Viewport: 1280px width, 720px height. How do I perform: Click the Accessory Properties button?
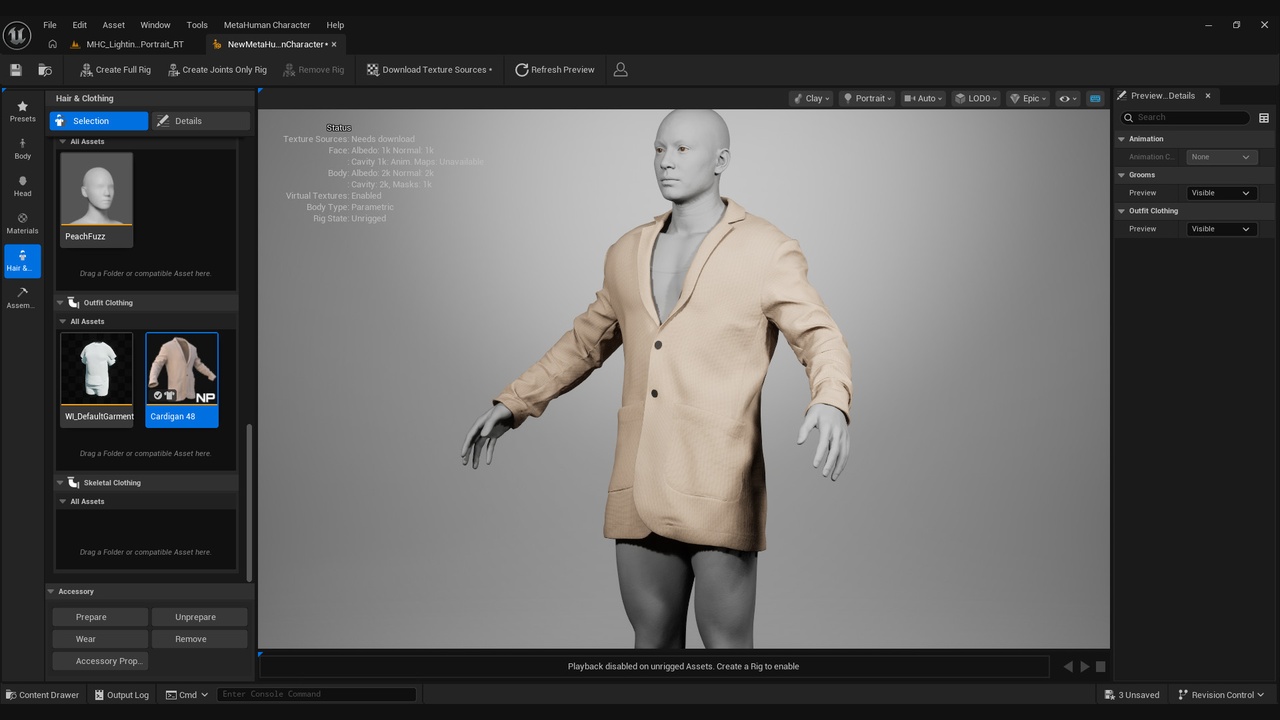pyautogui.click(x=99, y=661)
